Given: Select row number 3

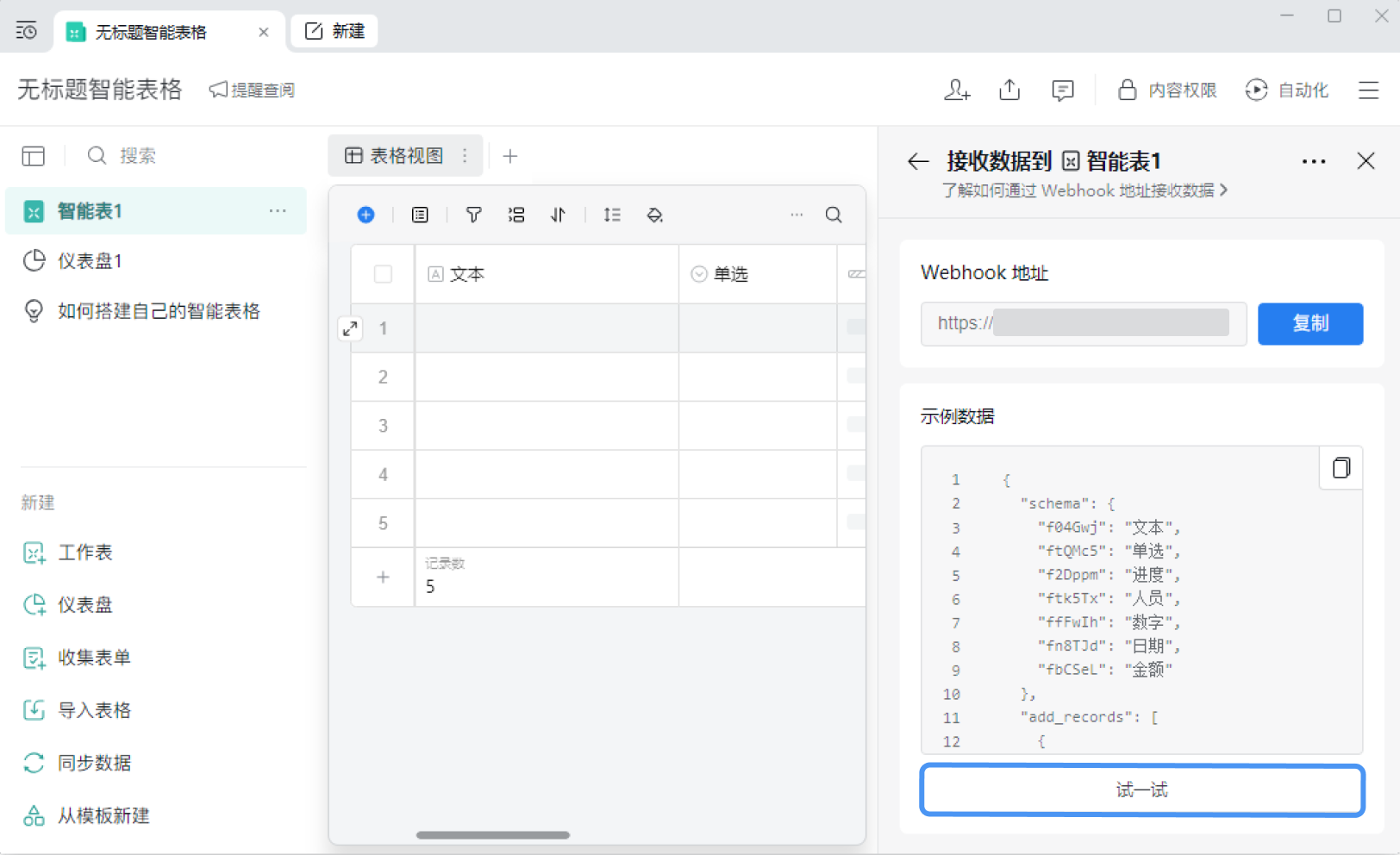Looking at the screenshot, I should (384, 426).
